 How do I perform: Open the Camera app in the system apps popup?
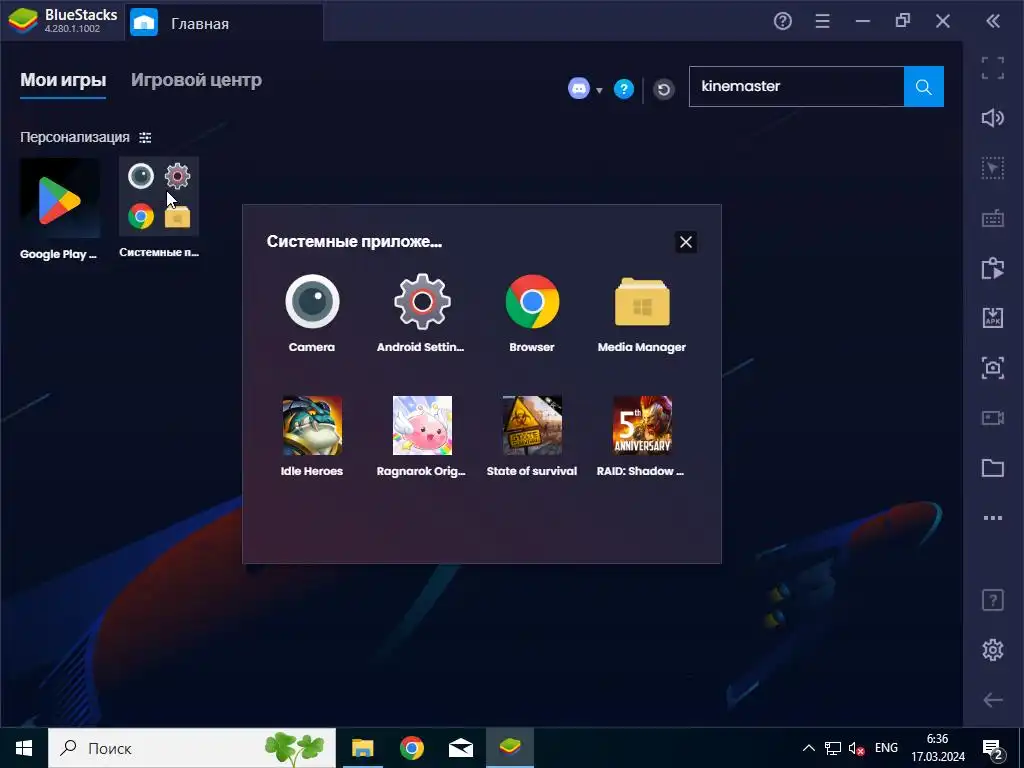click(312, 302)
